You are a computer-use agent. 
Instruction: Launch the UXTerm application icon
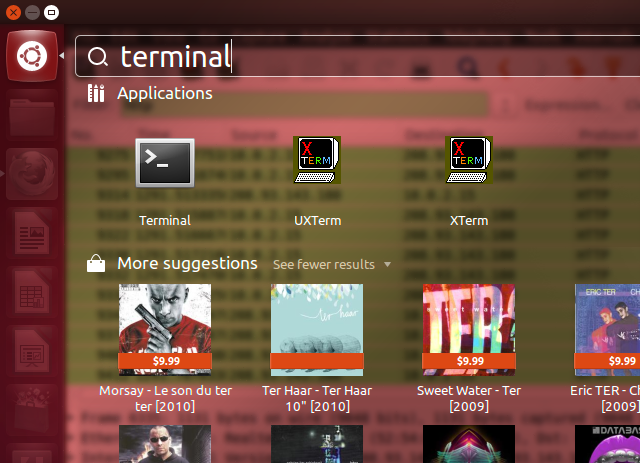(x=317, y=160)
